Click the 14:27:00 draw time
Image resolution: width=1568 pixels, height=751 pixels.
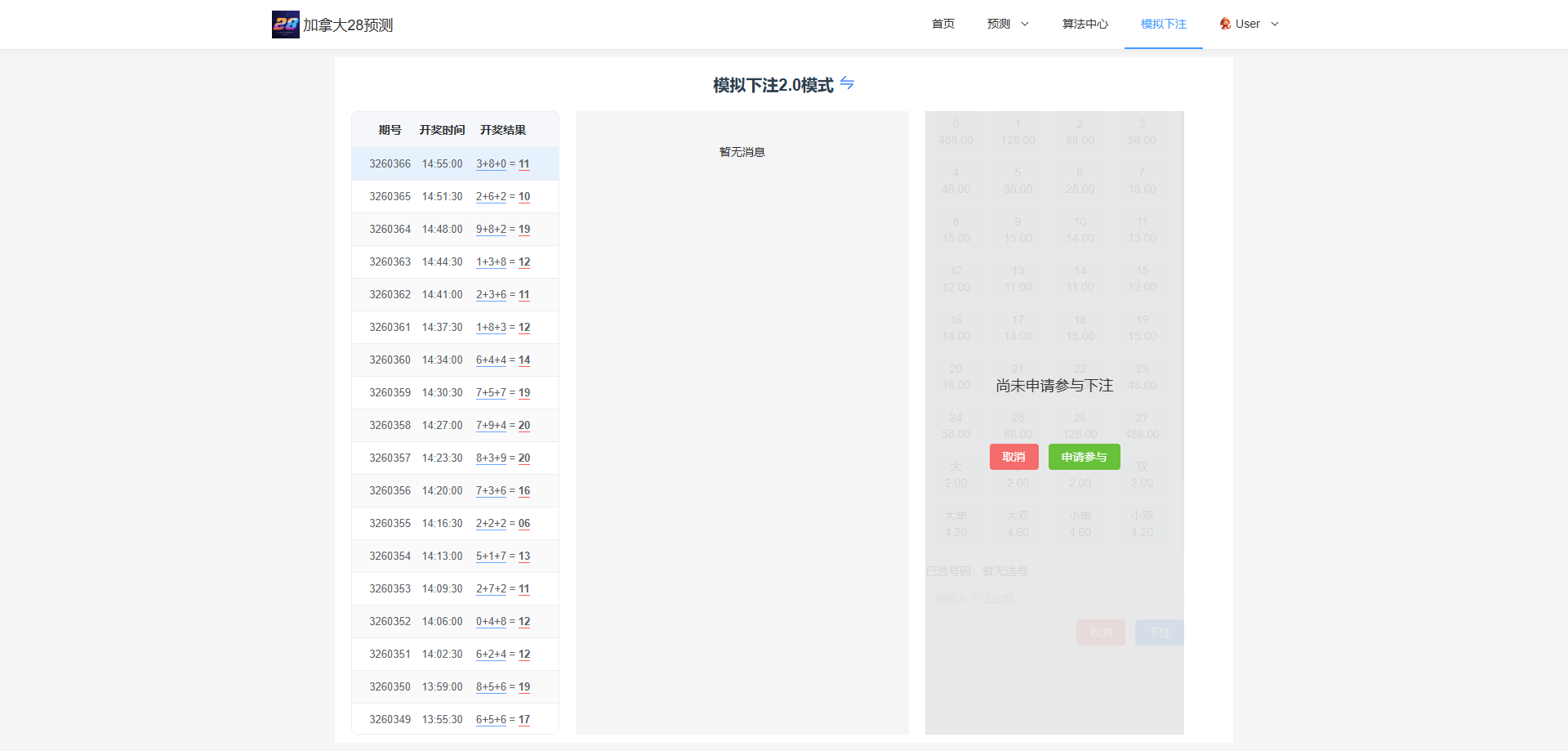[x=442, y=425]
